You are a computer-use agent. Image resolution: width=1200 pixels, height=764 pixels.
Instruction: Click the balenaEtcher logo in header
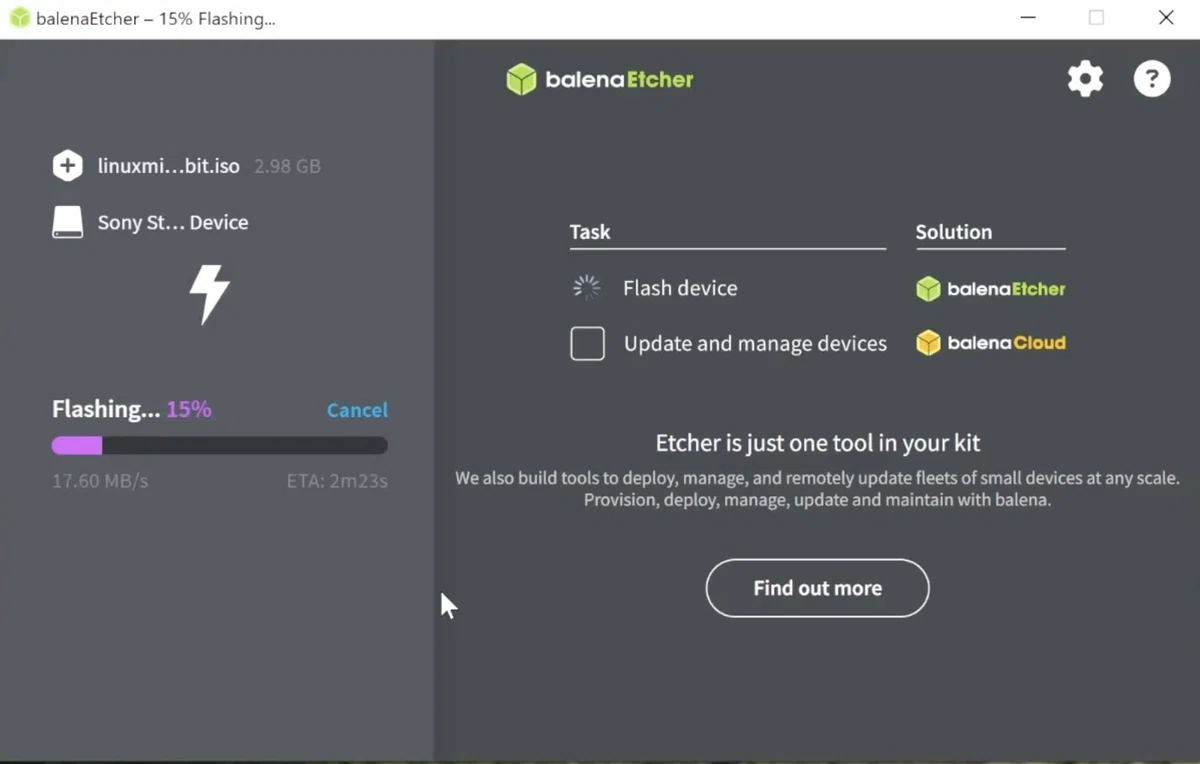pos(599,79)
